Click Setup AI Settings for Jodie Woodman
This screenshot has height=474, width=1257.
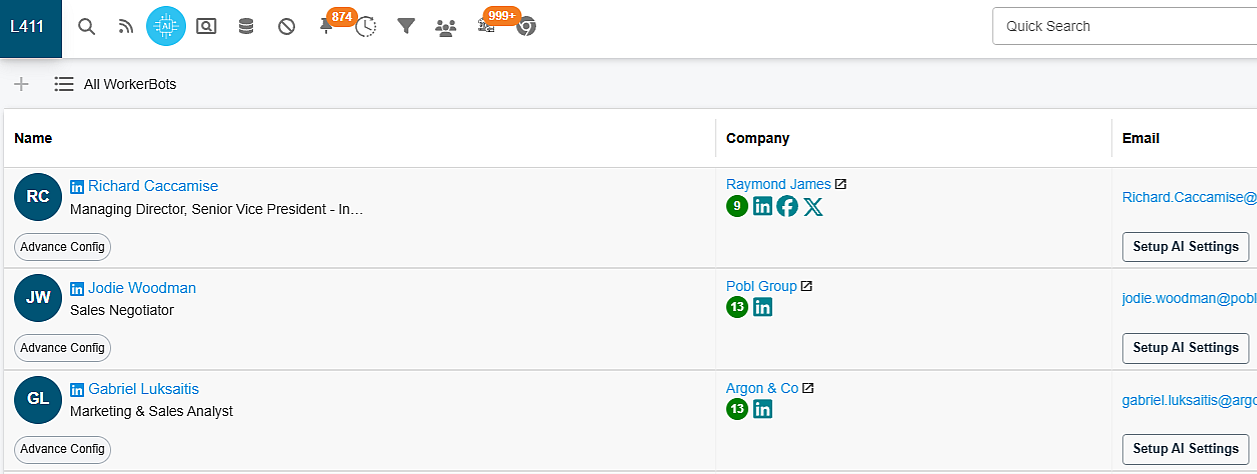point(1185,348)
